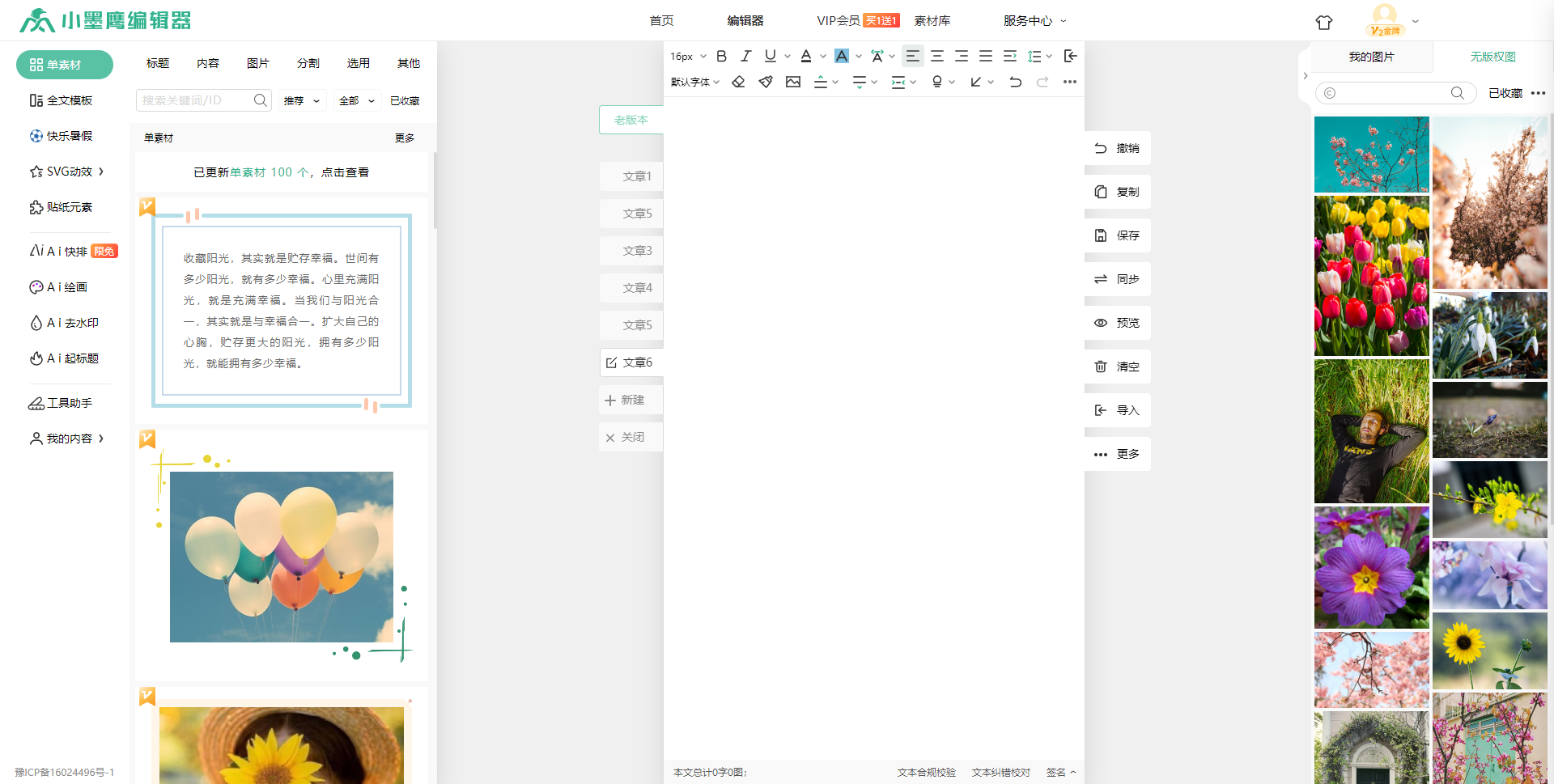Expand the 签名 signature menu
Image resolution: width=1554 pixels, height=784 pixels.
[x=1061, y=772]
